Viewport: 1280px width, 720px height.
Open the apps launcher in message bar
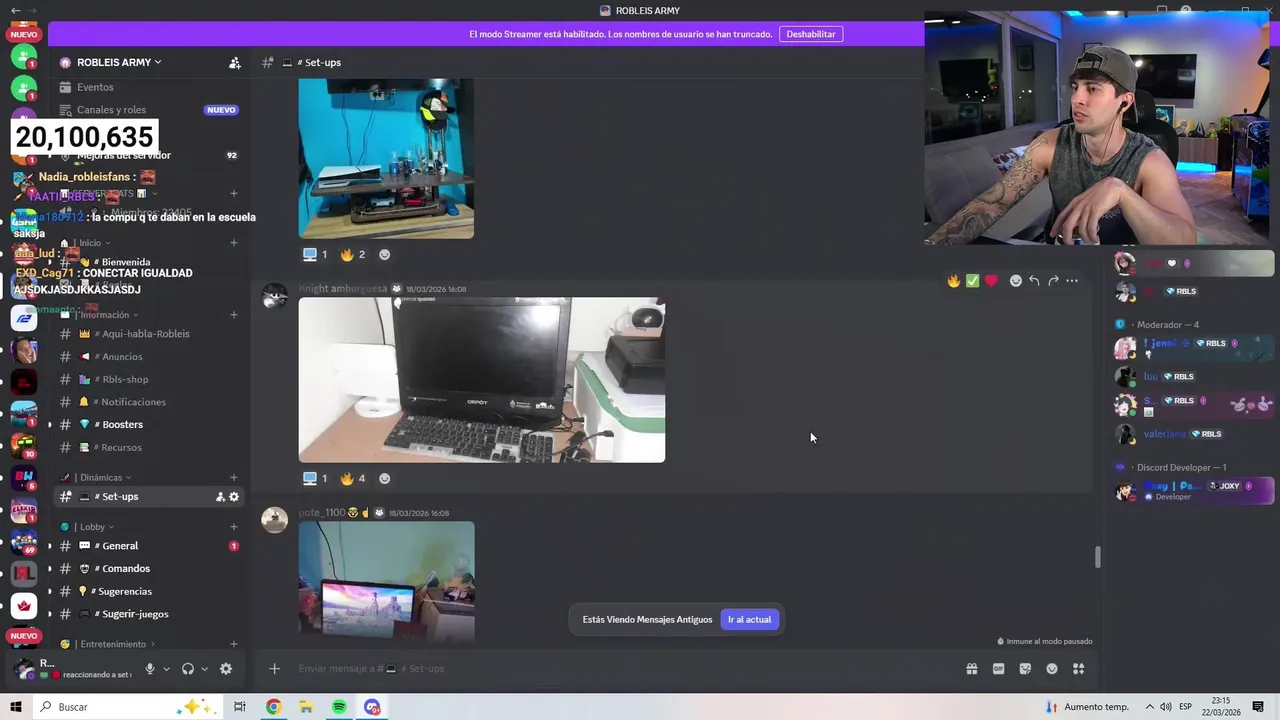coord(1079,669)
